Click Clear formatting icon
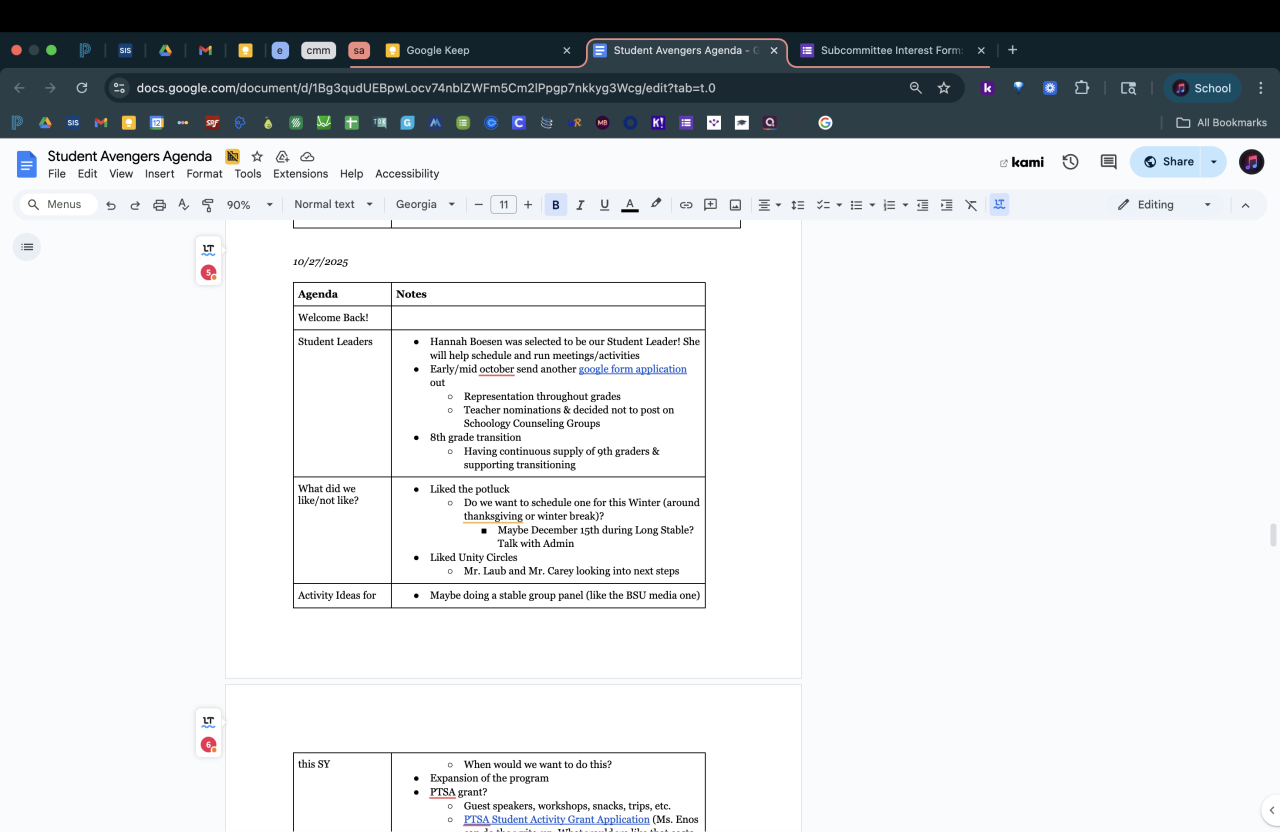Image resolution: width=1280 pixels, height=832 pixels. 971,205
